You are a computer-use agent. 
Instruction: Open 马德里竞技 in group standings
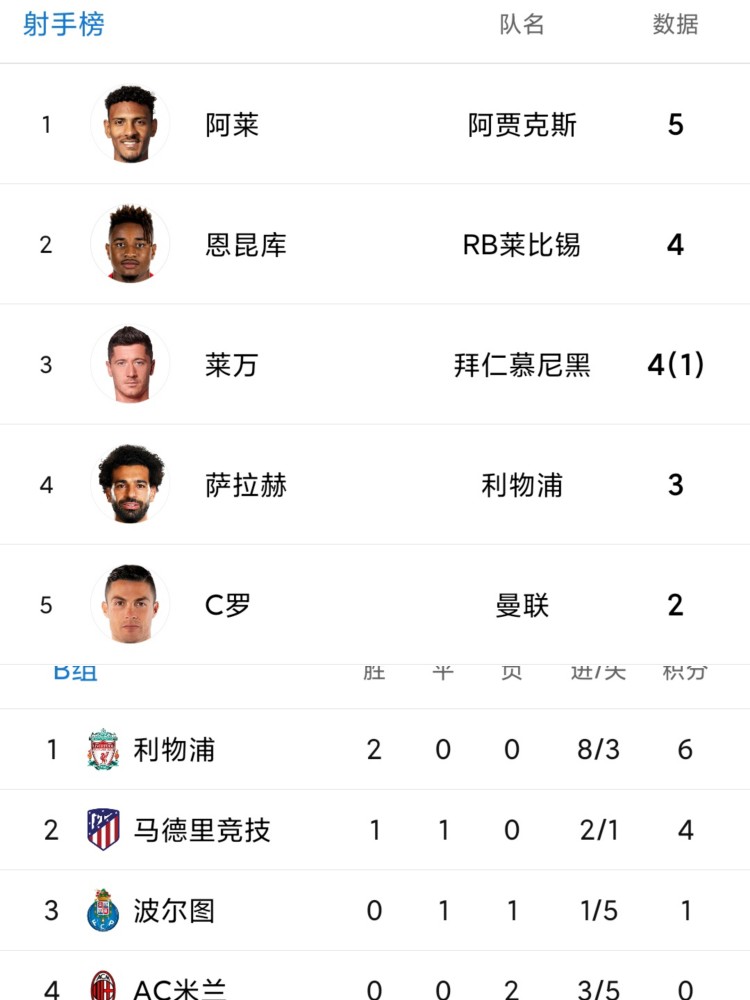coord(202,830)
